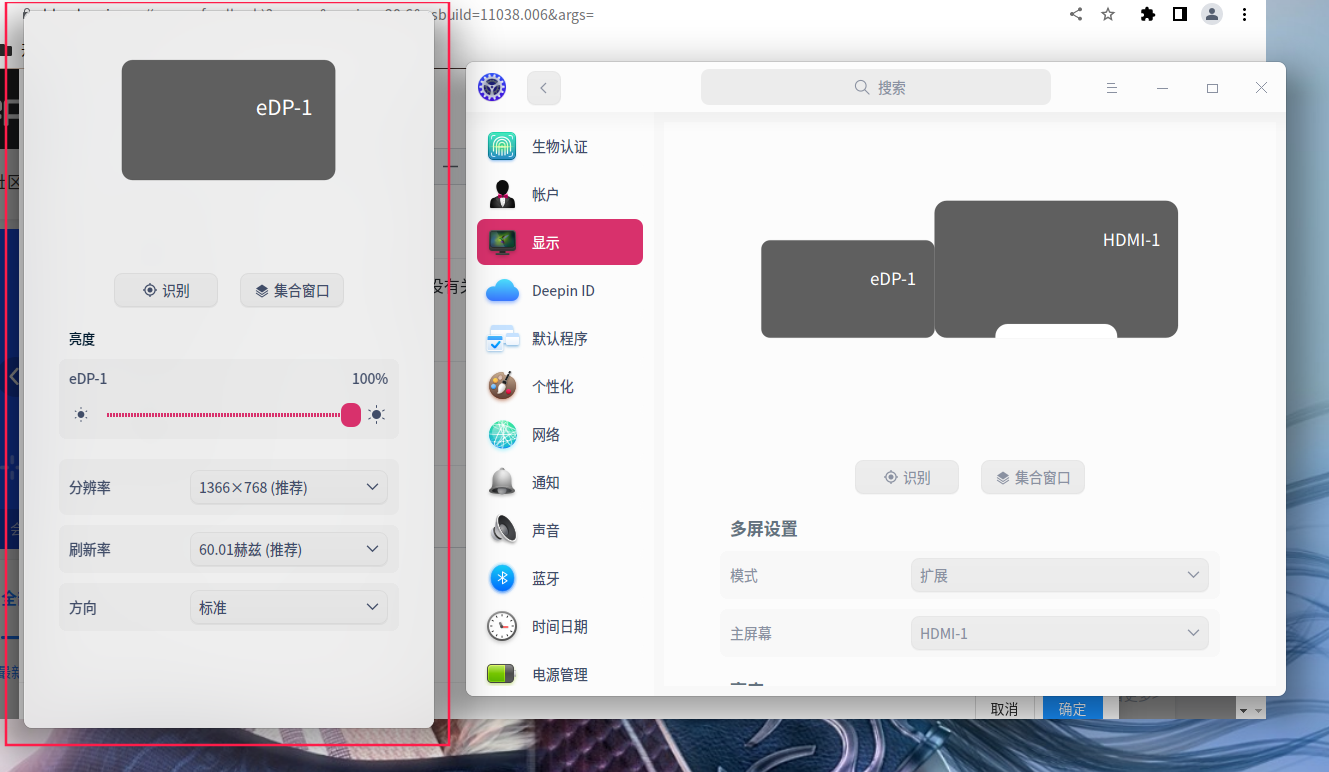Open the 分辨率 dropdown showing 1366×768
Image resolution: width=1329 pixels, height=772 pixels.
tap(288, 487)
